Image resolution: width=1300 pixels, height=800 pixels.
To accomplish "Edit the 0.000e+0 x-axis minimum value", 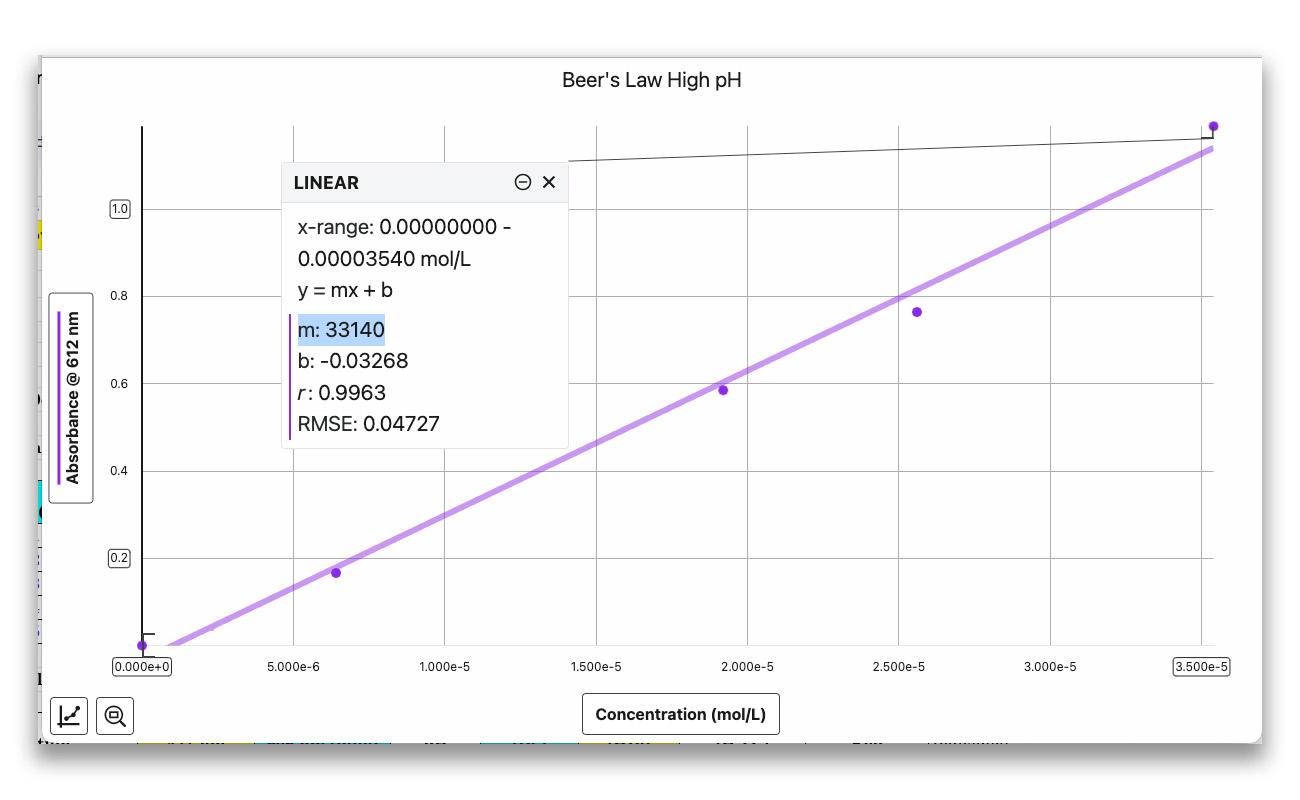I will click(x=142, y=667).
